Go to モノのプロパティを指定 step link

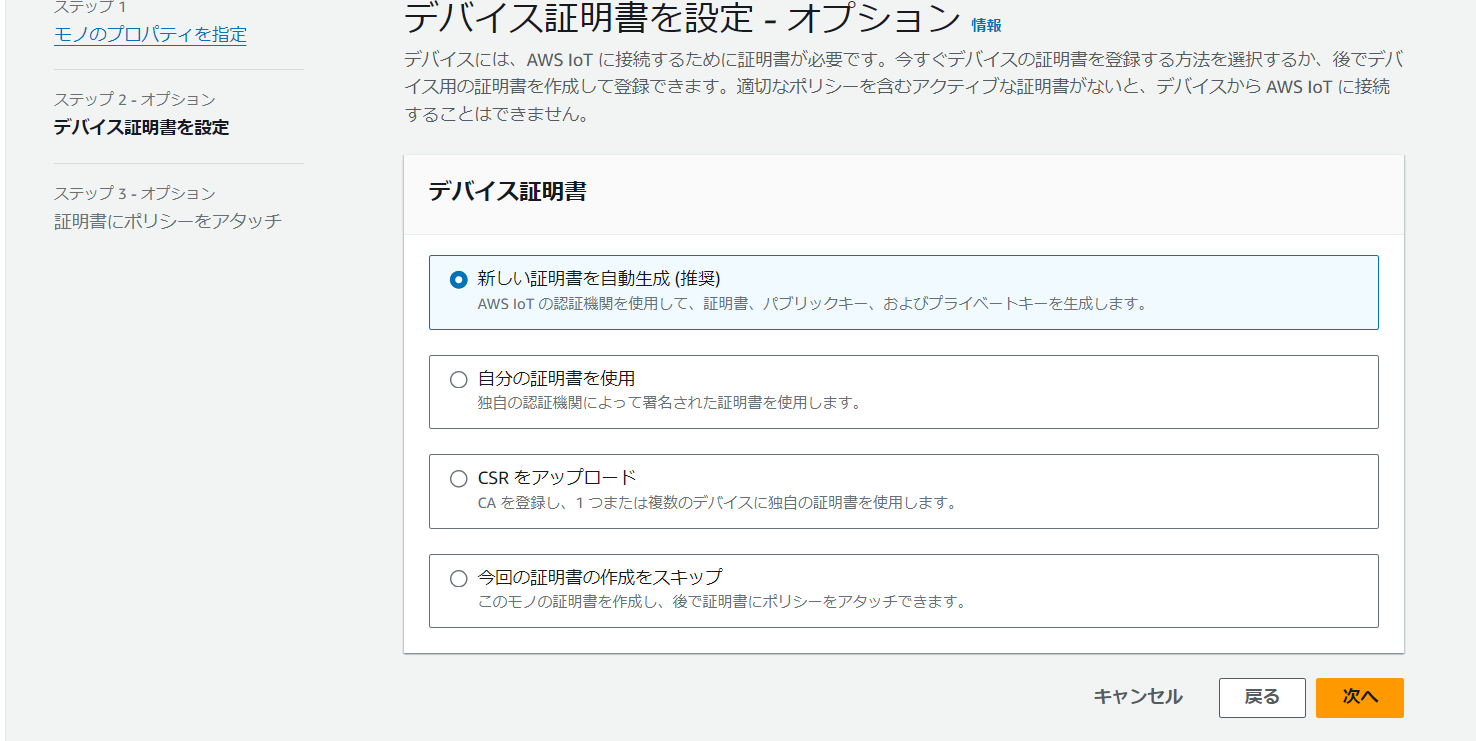tap(150, 35)
